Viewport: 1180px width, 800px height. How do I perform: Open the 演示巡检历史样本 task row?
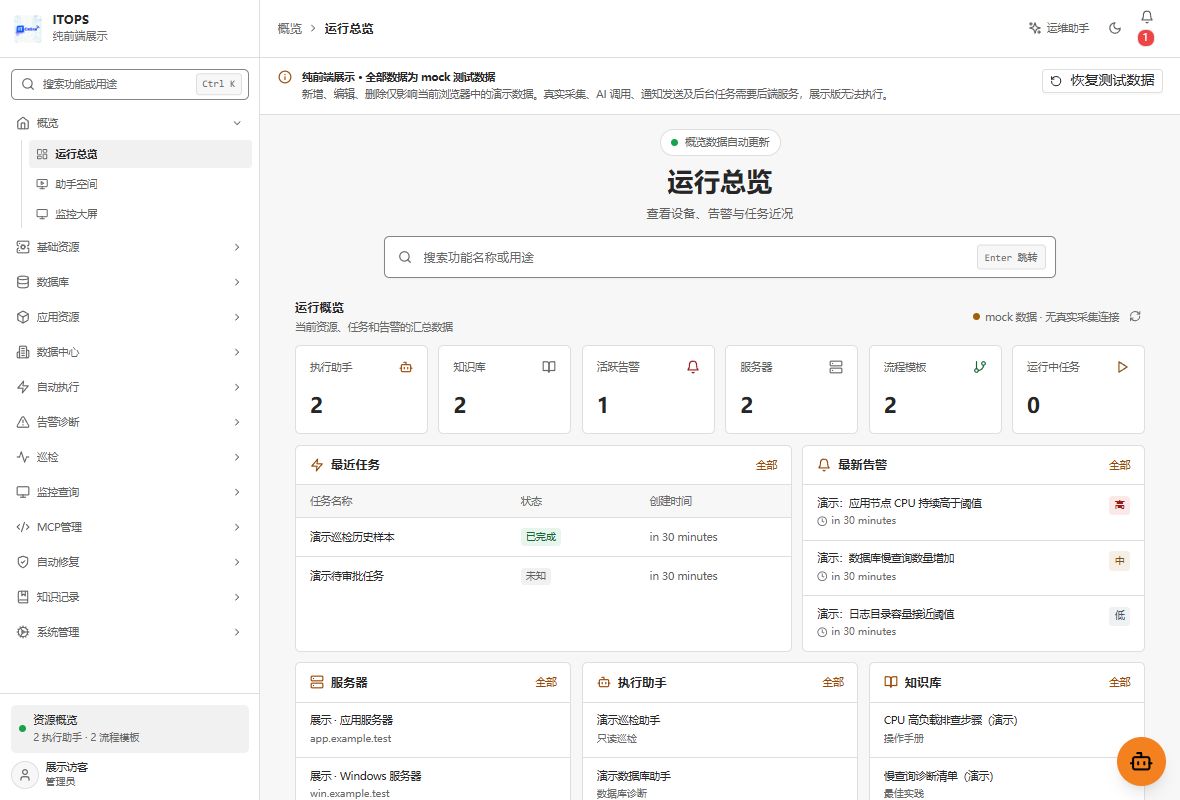coord(543,537)
